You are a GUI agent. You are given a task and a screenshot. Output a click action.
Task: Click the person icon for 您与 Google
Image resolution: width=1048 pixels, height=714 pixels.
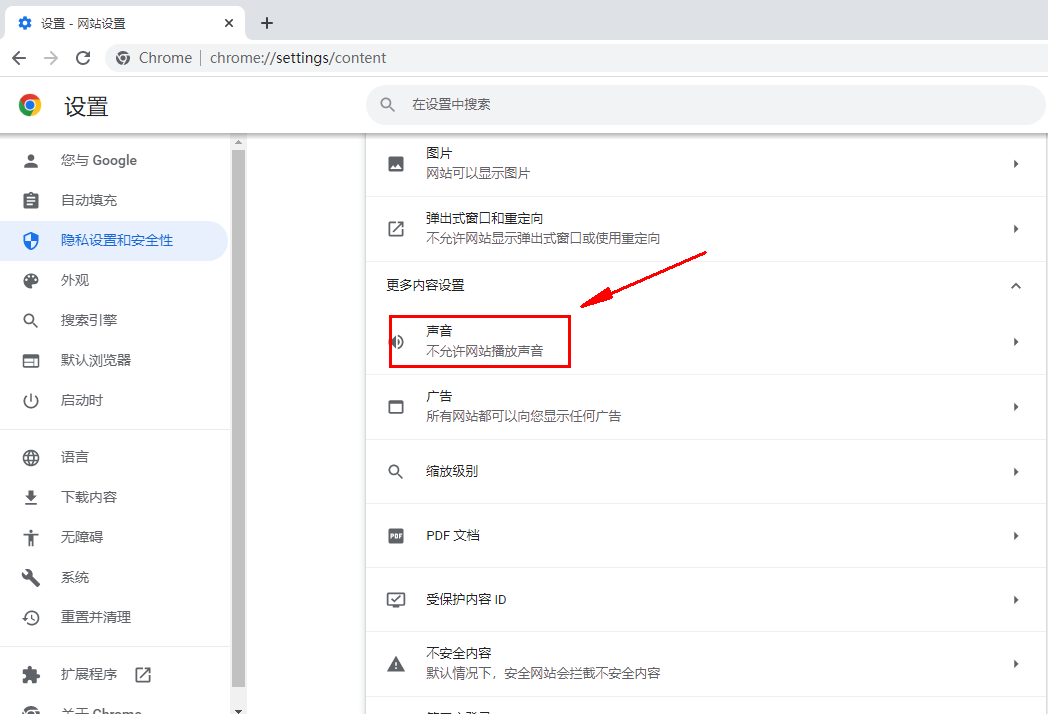click(x=31, y=160)
